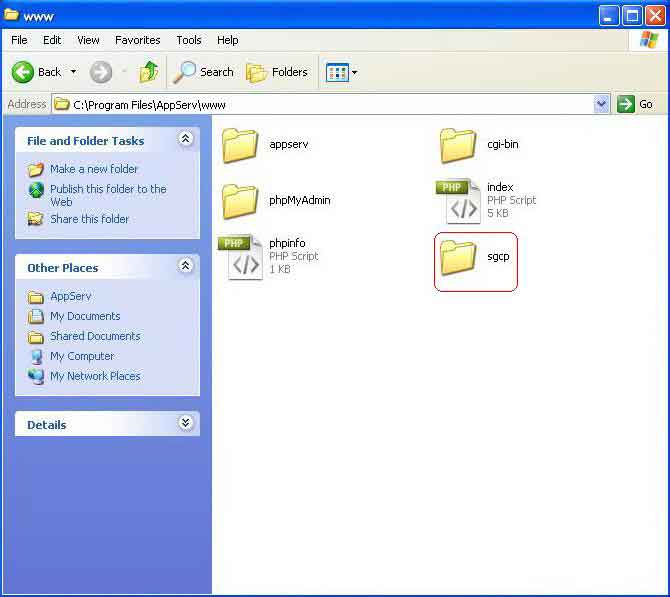Click the Shared Documents folder icon
Image resolution: width=670 pixels, height=597 pixels.
tap(36, 337)
